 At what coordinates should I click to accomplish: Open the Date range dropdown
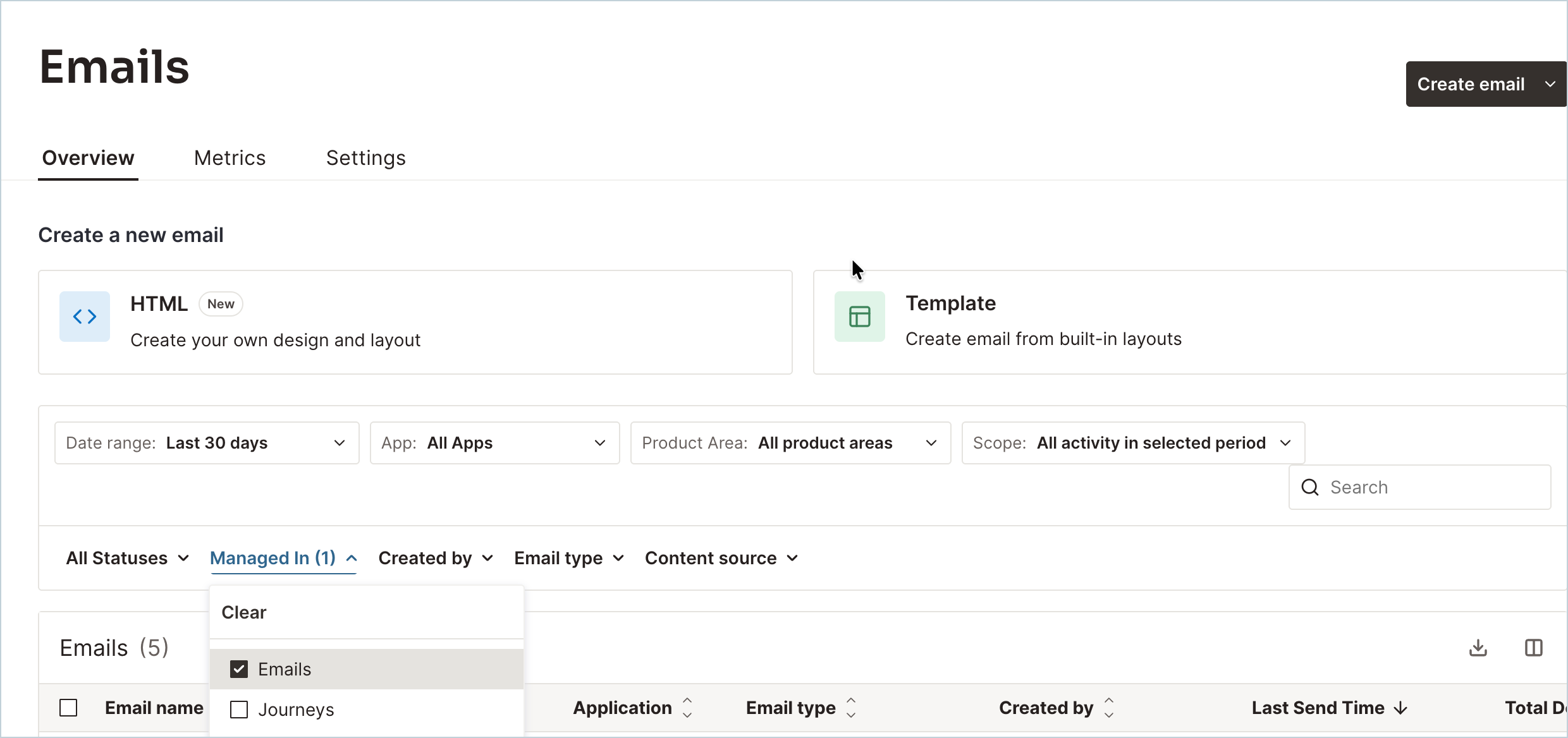[x=207, y=443]
